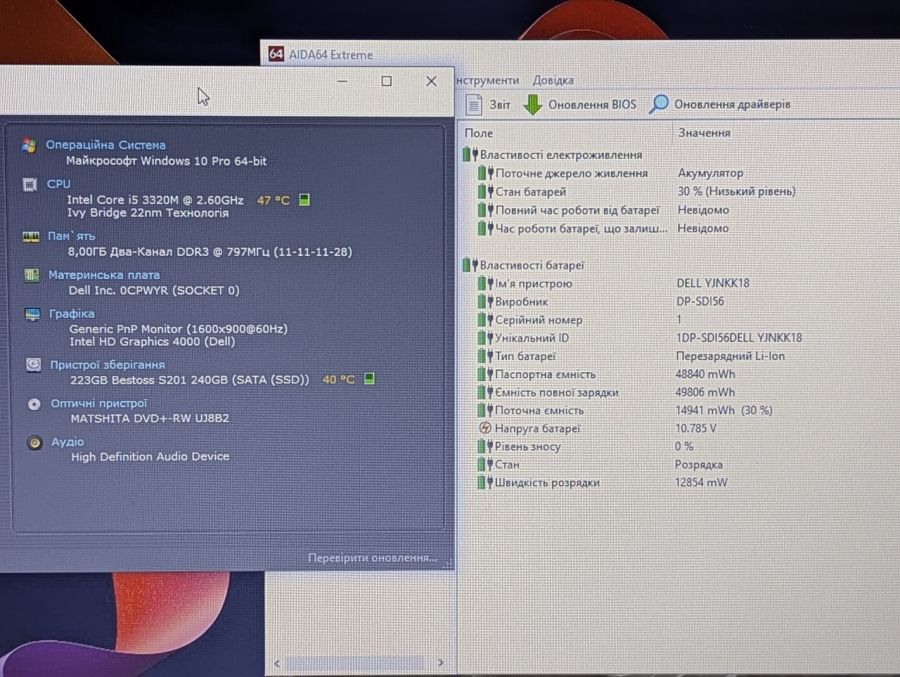
Task: Click the Звіт document icon
Action: click(474, 105)
